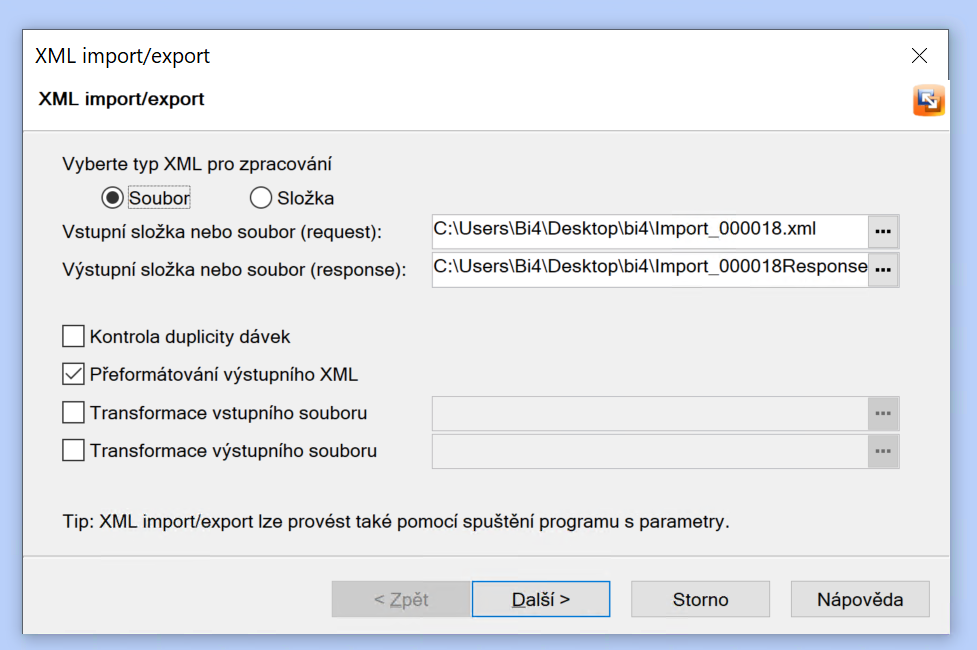Click the request path field with Import_000018.xml

[648, 230]
